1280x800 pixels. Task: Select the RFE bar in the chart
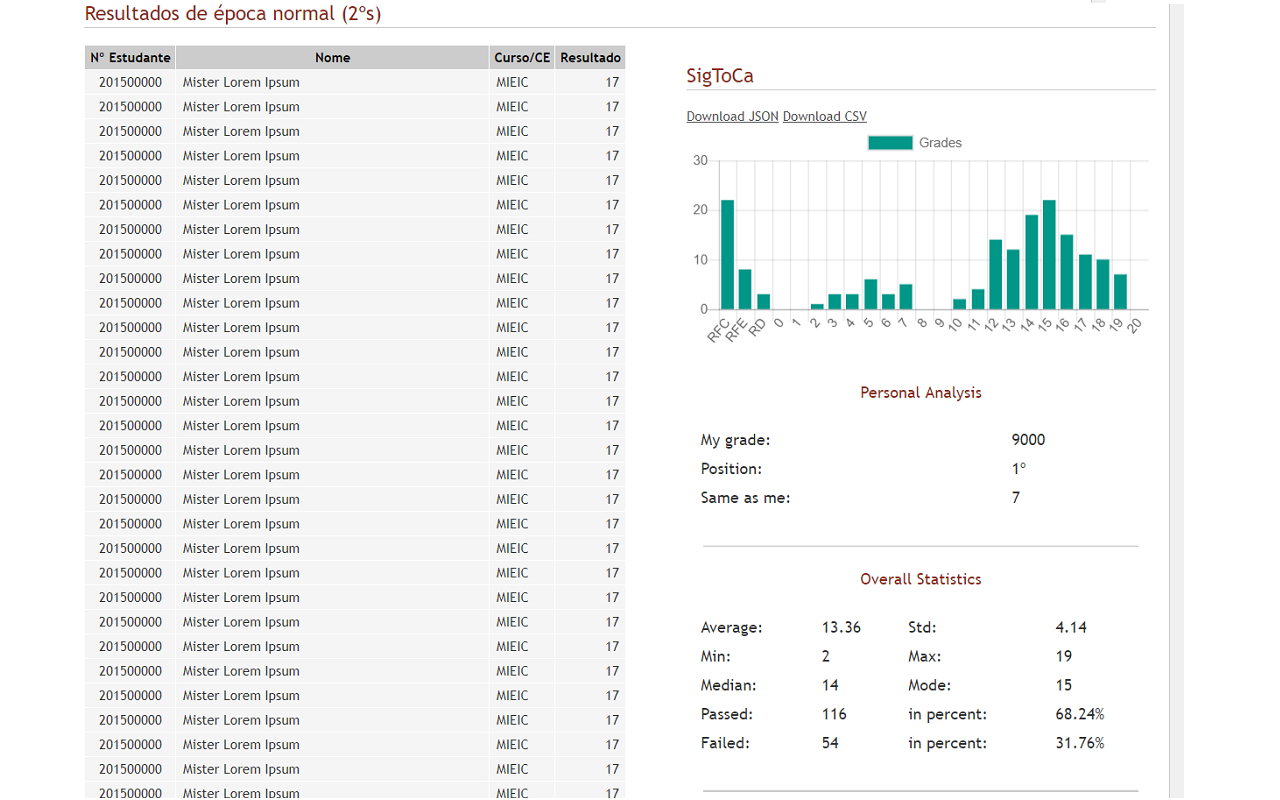pyautogui.click(x=745, y=289)
